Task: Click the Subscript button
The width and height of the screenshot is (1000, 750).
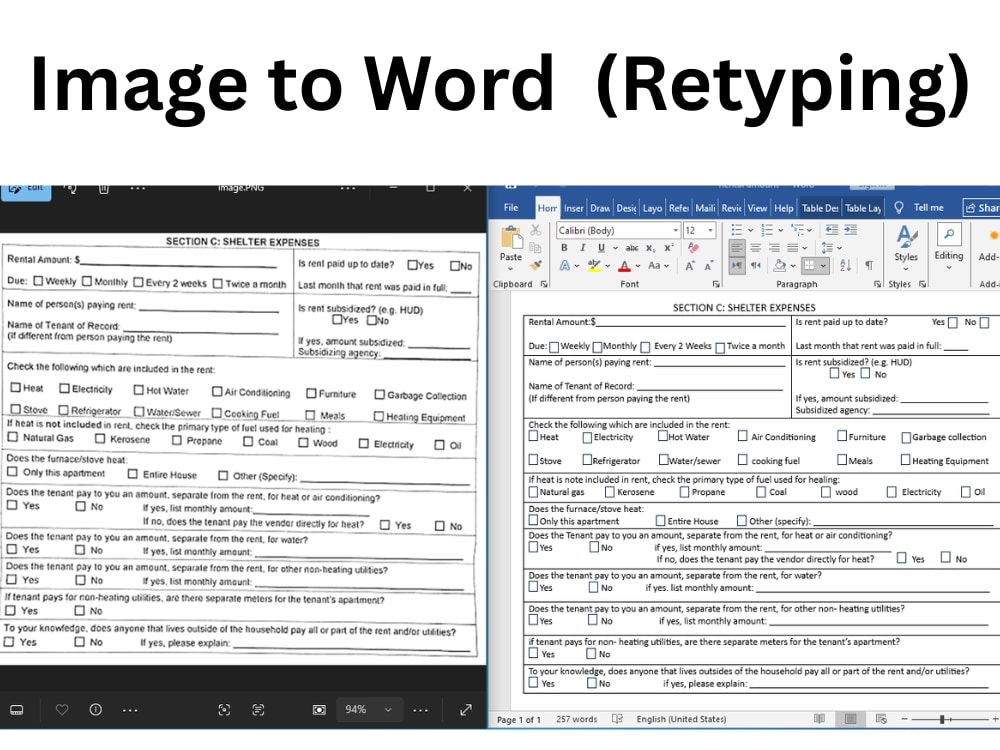Action: pyautogui.click(x=650, y=248)
